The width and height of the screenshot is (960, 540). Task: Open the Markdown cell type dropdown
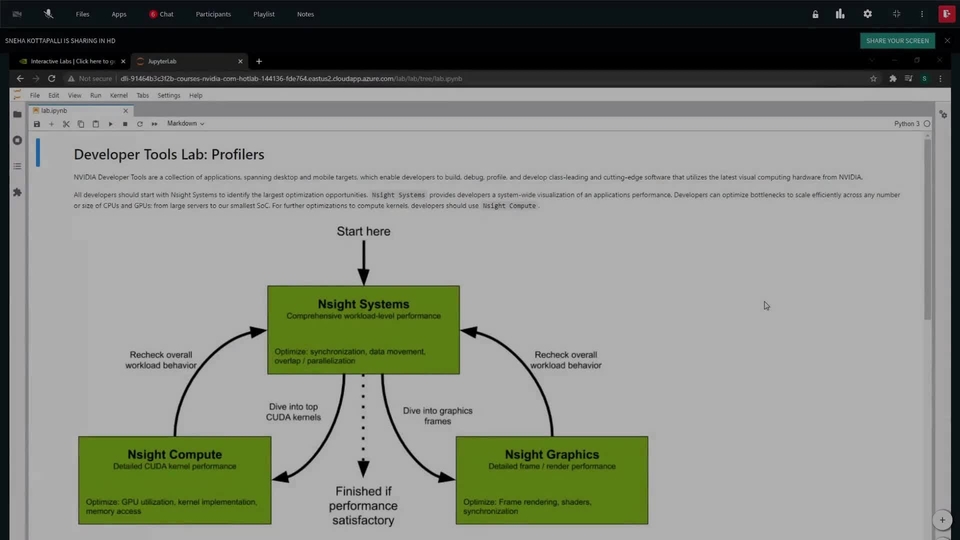coord(185,124)
